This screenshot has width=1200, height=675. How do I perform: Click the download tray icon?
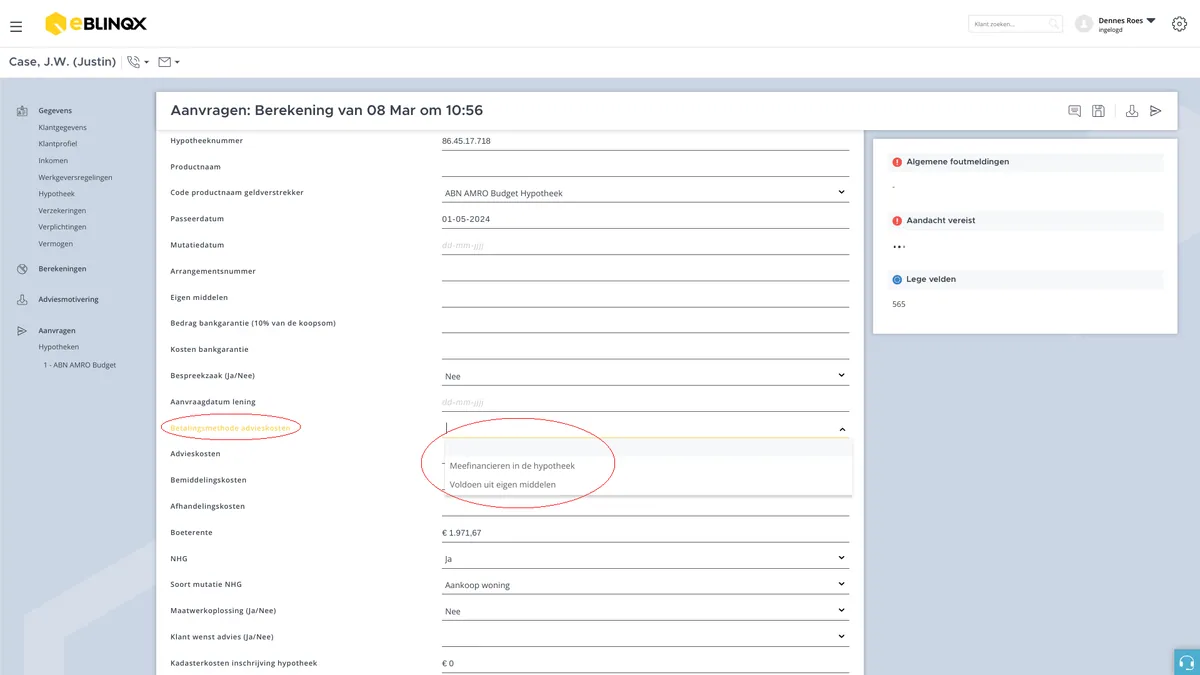pos(1132,111)
